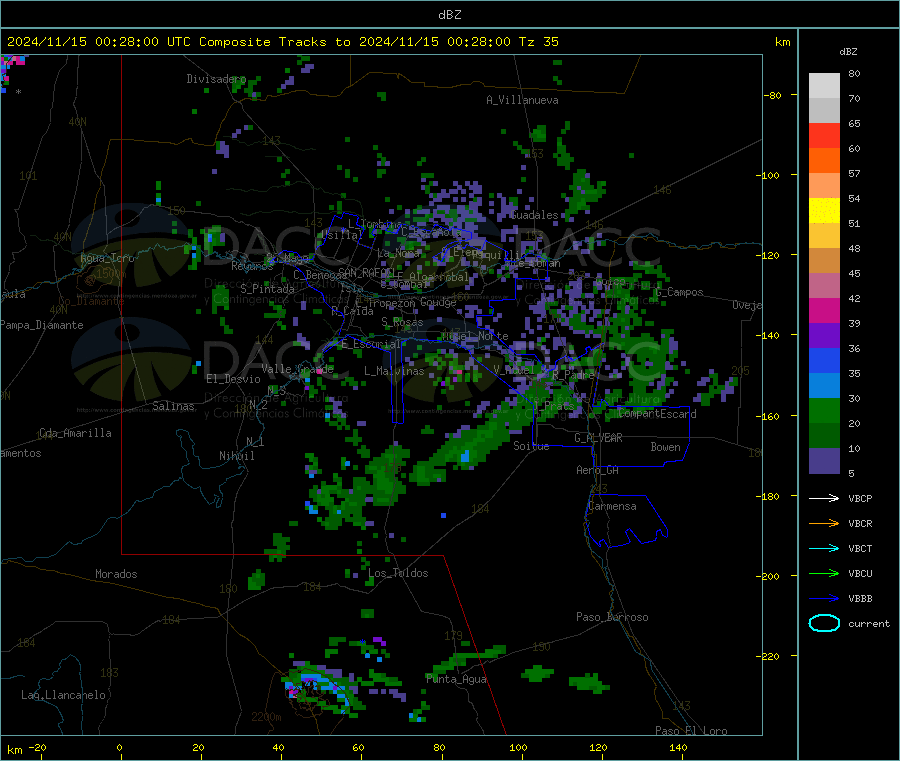900x761 pixels.
Task: Click the 'Agua_Toro' map label
Action: pyautogui.click(x=107, y=258)
